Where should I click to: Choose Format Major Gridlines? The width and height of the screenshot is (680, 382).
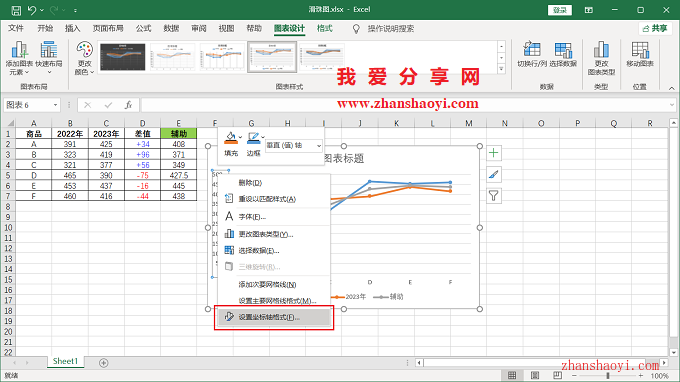(x=274, y=300)
